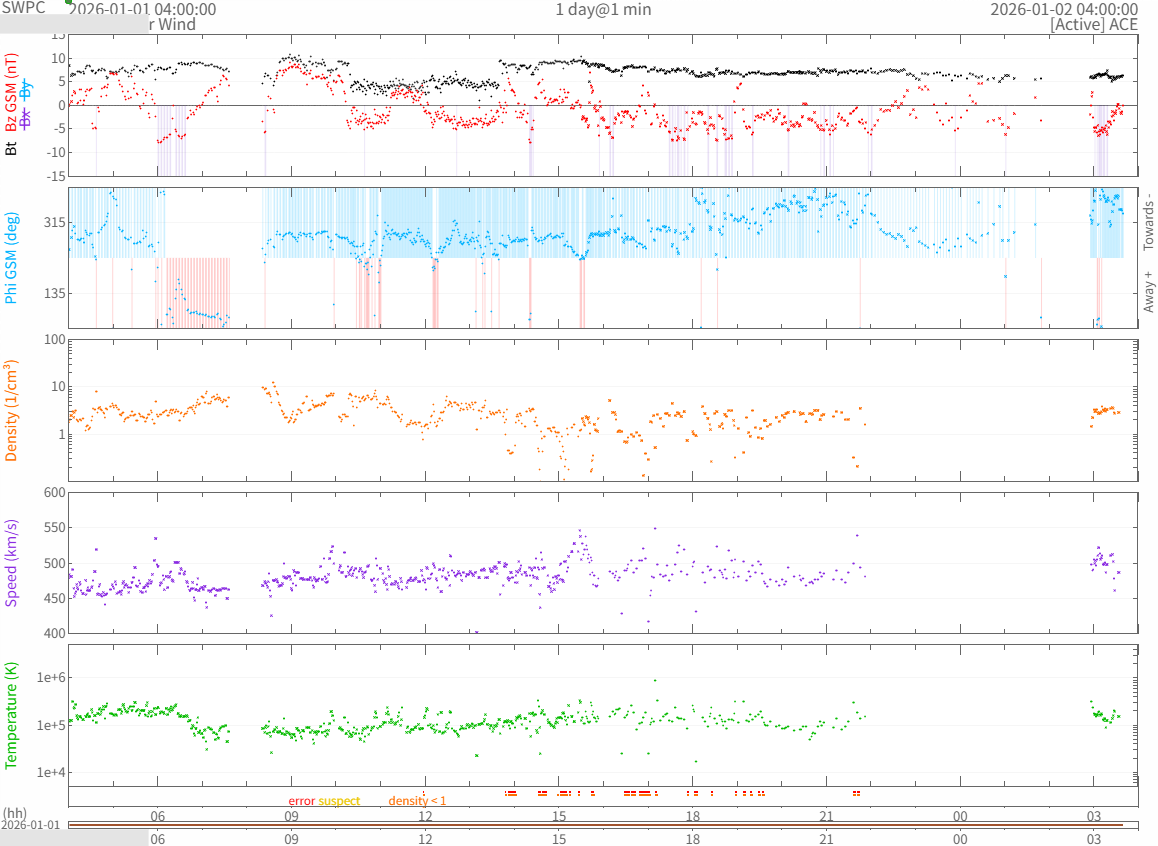Enable the struck-through By series
1158x846 pixels.
(x=27, y=89)
